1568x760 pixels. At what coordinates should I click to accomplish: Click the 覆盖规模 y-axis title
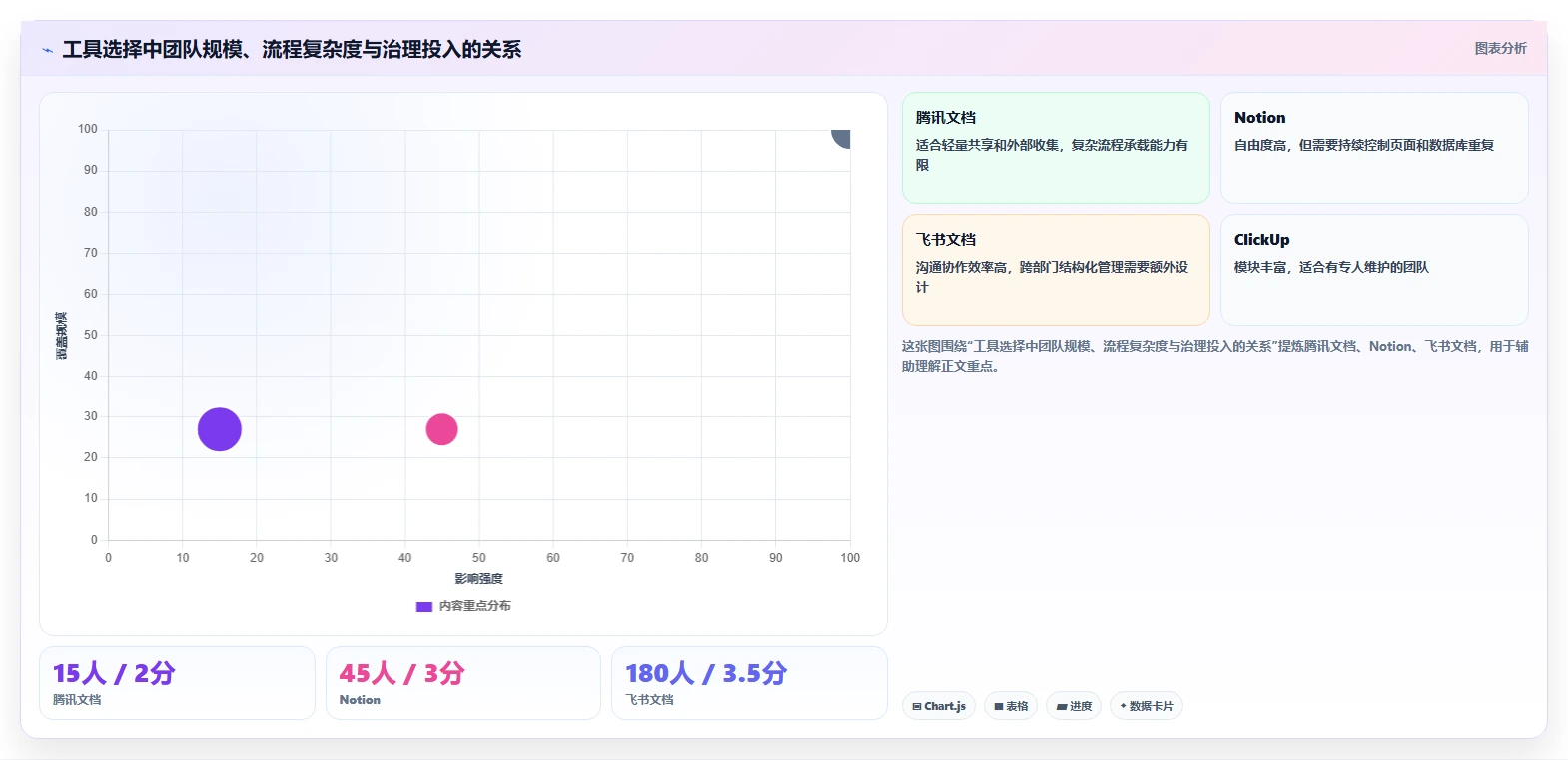click(x=62, y=336)
